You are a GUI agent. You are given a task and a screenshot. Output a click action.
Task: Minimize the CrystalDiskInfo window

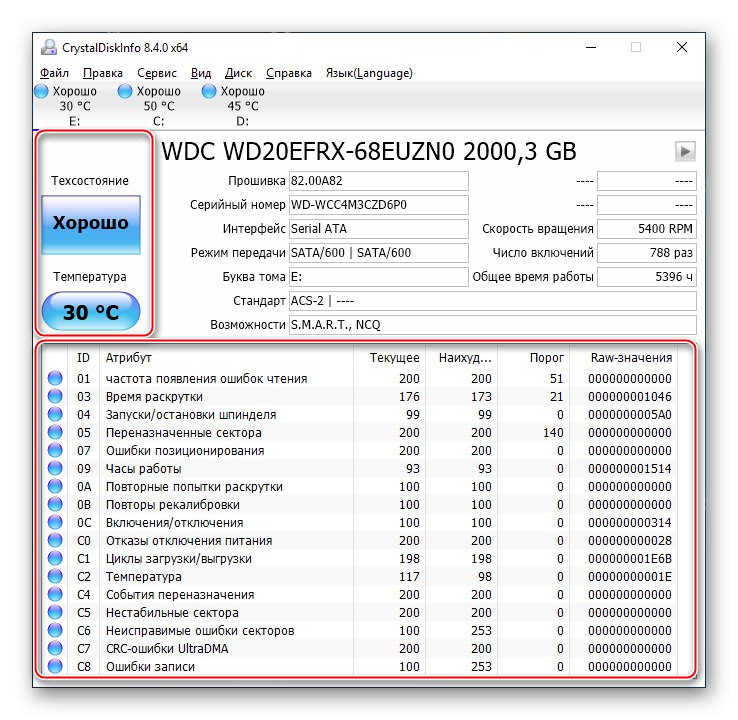click(x=591, y=47)
